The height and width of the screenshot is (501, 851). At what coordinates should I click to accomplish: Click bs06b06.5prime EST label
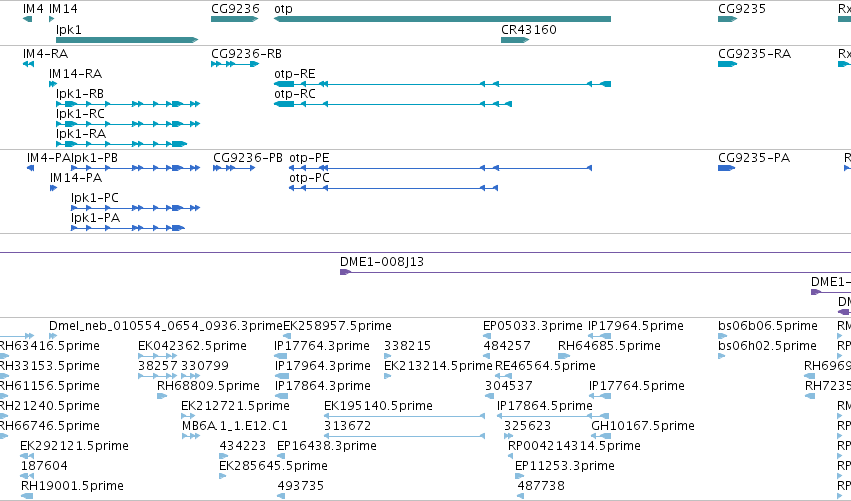pyautogui.click(x=768, y=326)
